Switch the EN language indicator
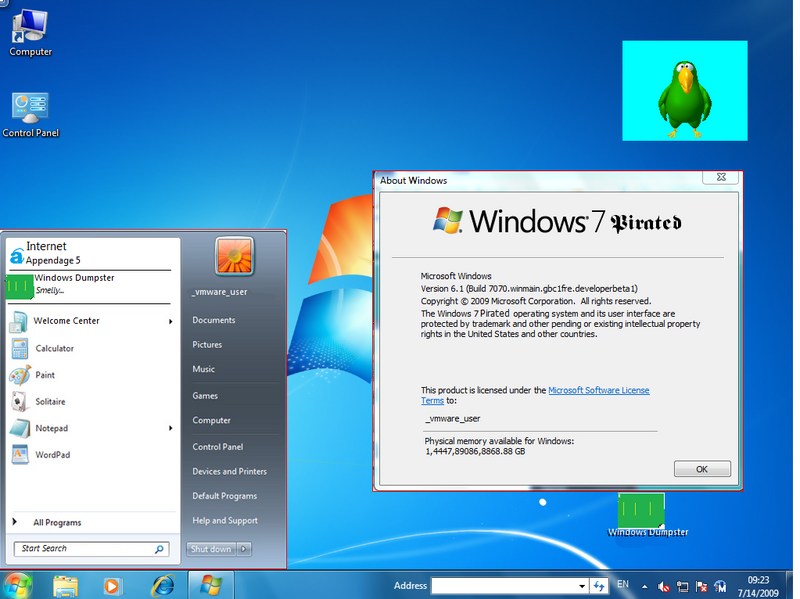 tap(622, 584)
